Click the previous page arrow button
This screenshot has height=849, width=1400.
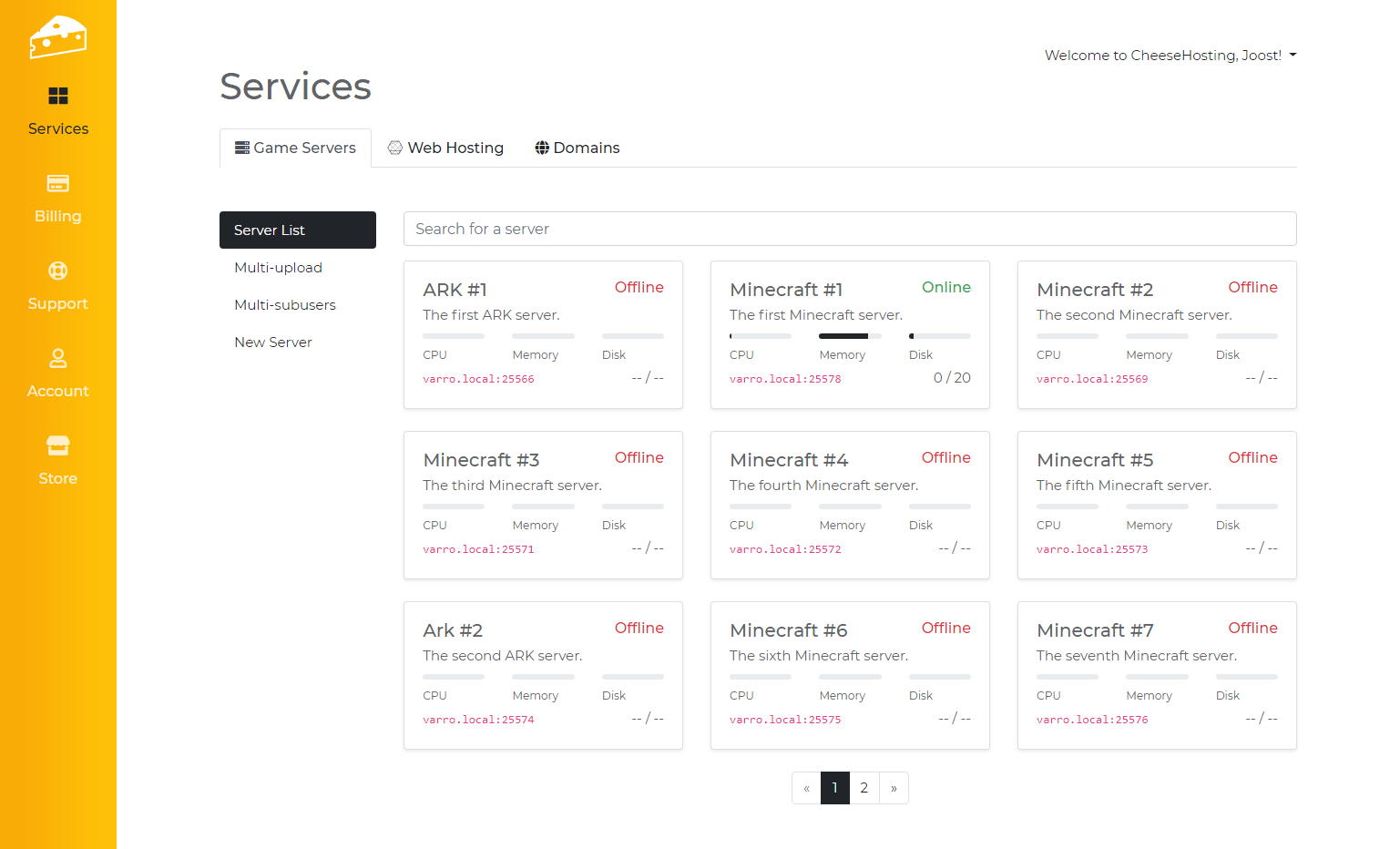pos(806,788)
